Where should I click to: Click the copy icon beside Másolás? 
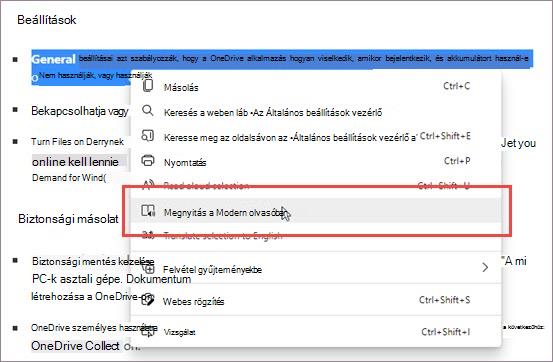click(148, 86)
